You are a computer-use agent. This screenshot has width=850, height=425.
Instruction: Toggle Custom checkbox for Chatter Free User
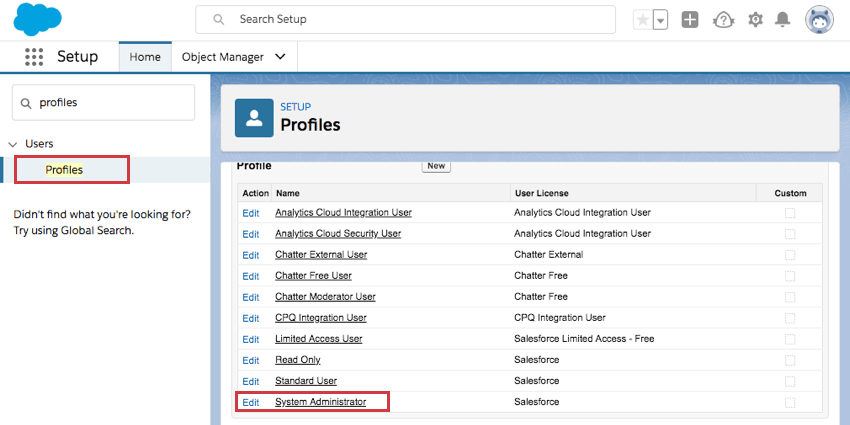pyautogui.click(x=790, y=276)
